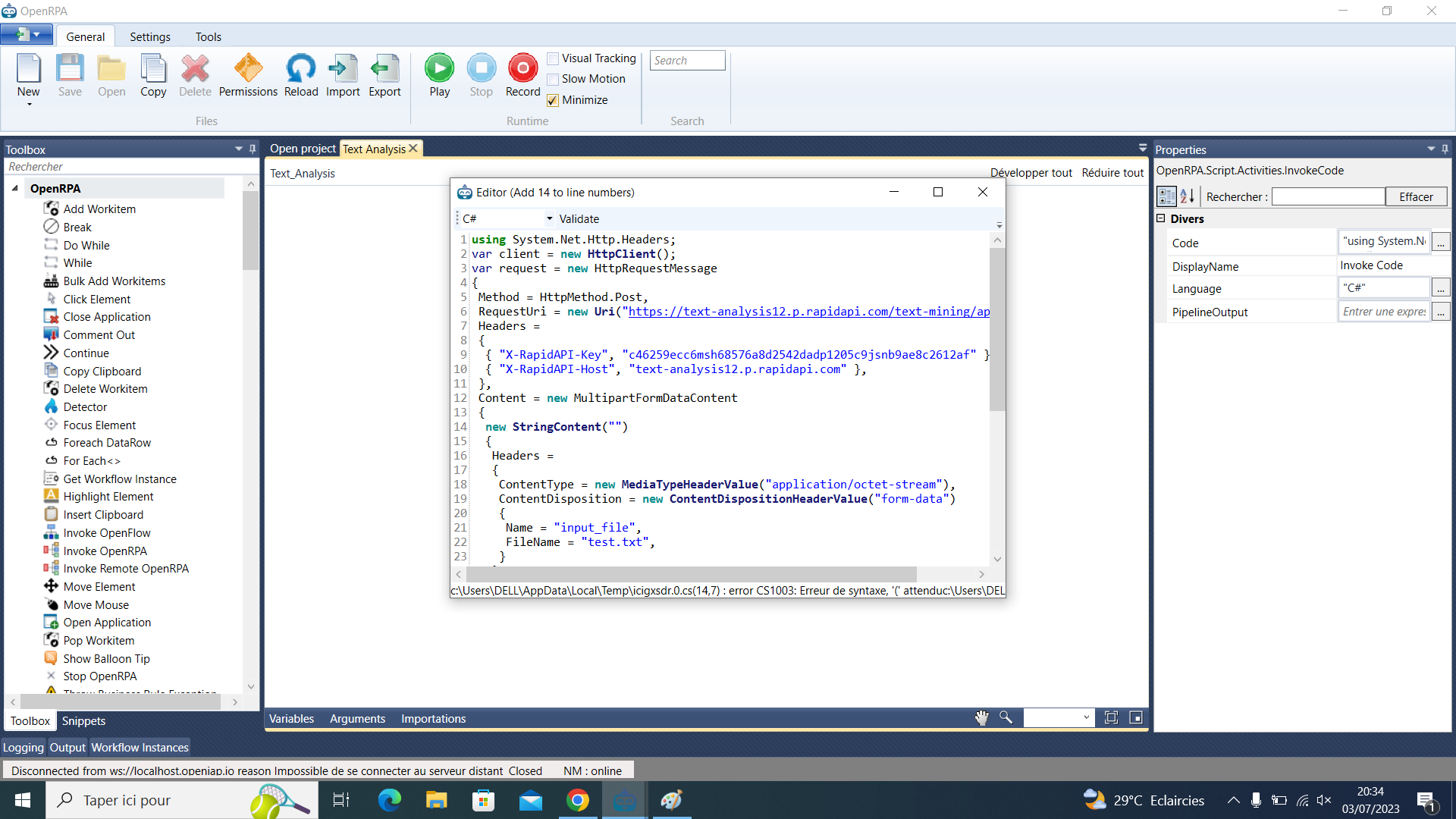This screenshot has height=819, width=1456.
Task: Collapse the OpenRPA toolbox group
Action: pos(15,188)
